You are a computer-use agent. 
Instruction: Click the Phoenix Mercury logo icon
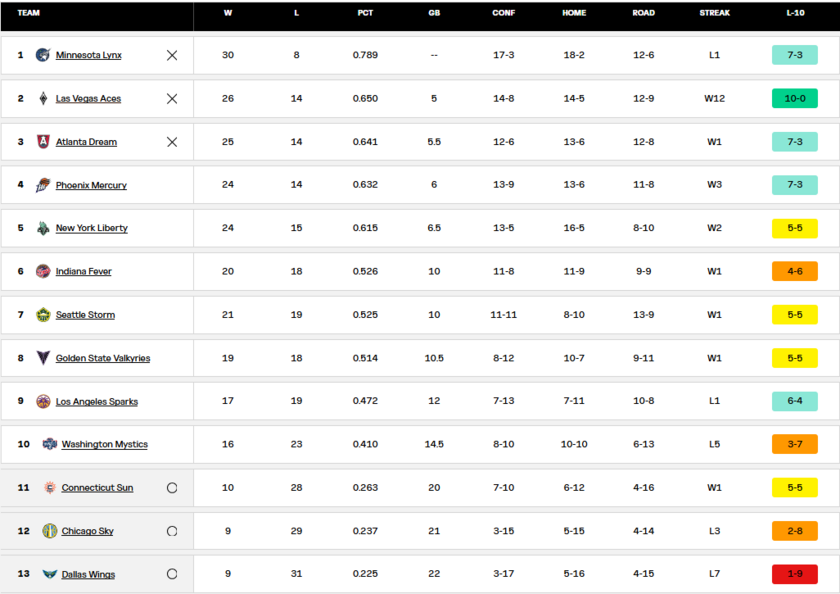[x=43, y=185]
